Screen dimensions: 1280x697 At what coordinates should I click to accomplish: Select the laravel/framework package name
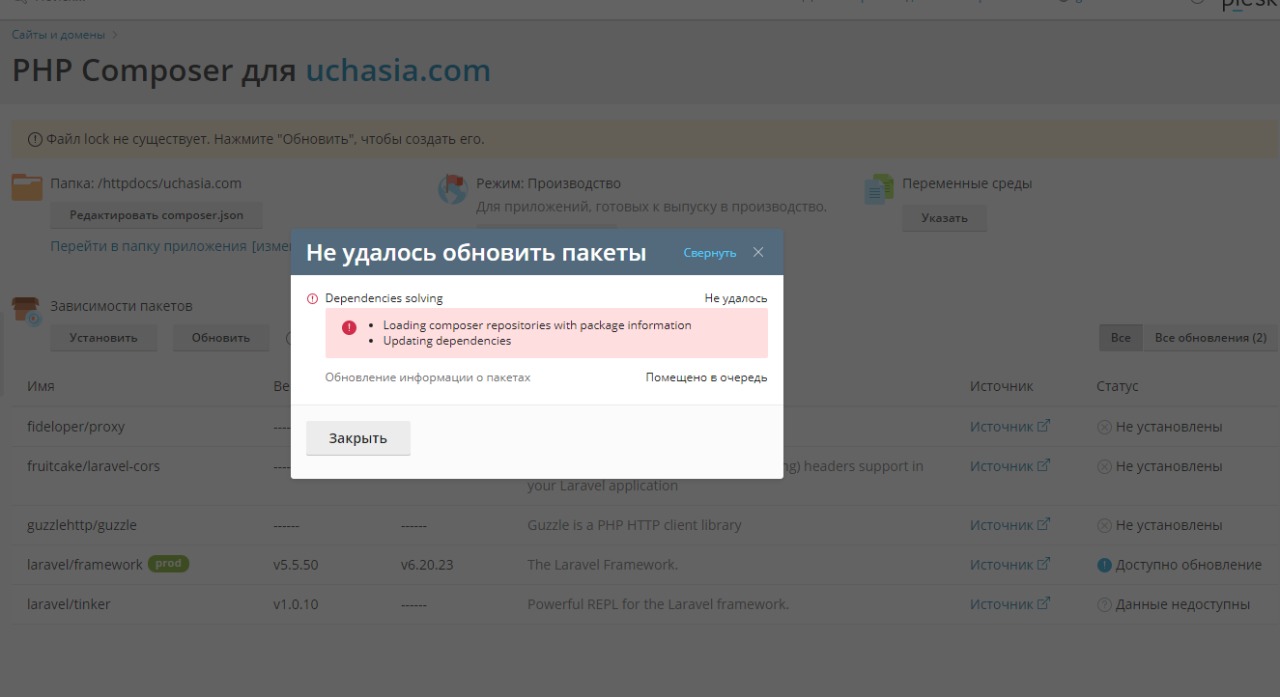pos(85,565)
